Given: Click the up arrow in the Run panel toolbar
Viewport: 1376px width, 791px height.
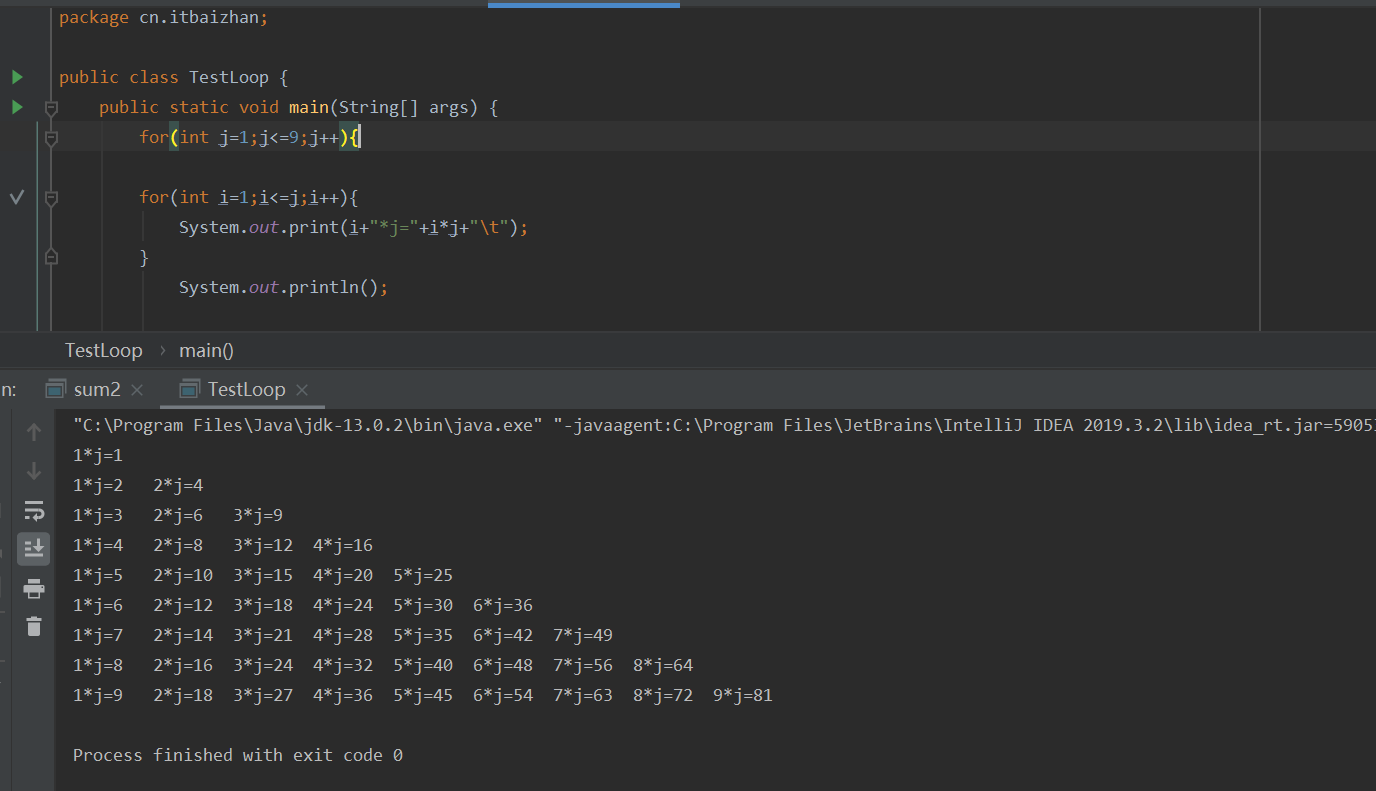Looking at the screenshot, I should [34, 432].
